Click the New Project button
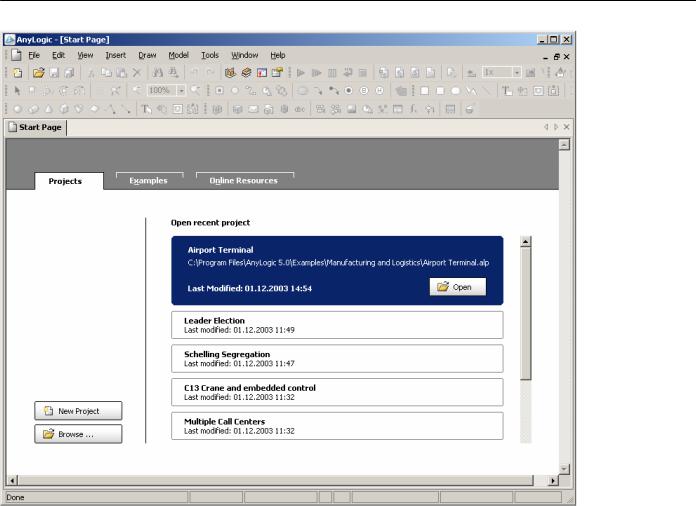Viewport: 696px width, 506px height. 78,411
